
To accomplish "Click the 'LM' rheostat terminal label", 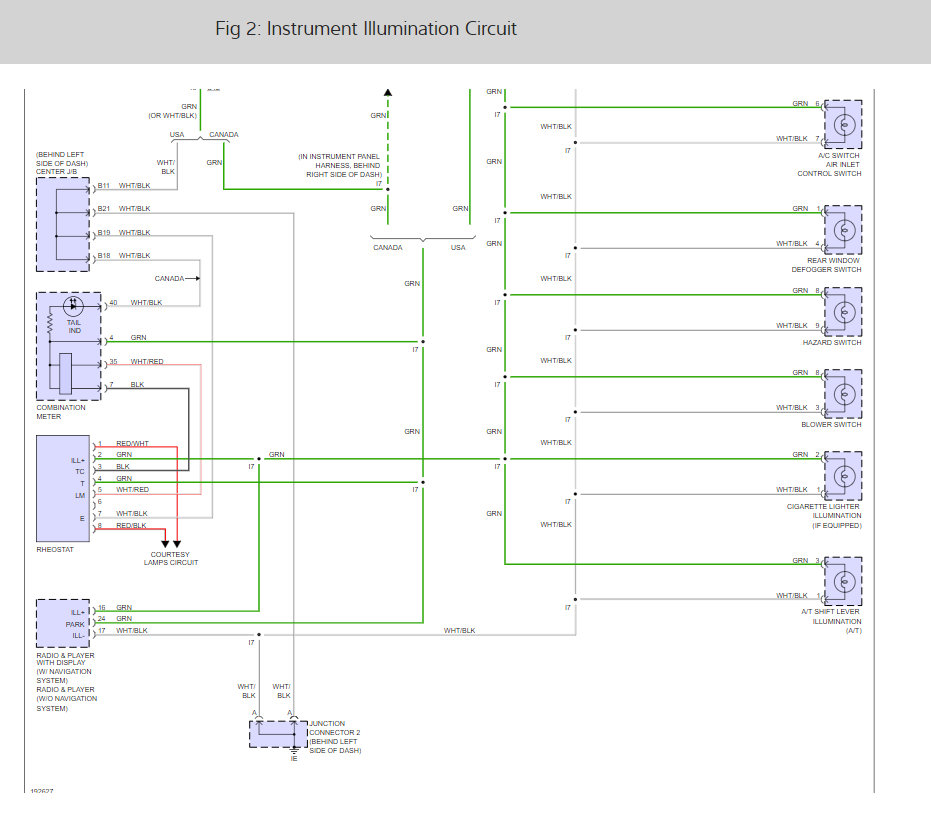I will click(x=80, y=496).
